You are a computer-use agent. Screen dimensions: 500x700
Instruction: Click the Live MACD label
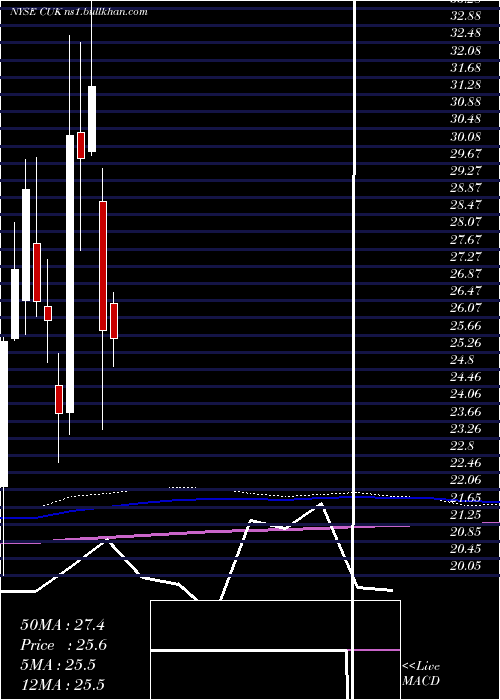coord(421,673)
